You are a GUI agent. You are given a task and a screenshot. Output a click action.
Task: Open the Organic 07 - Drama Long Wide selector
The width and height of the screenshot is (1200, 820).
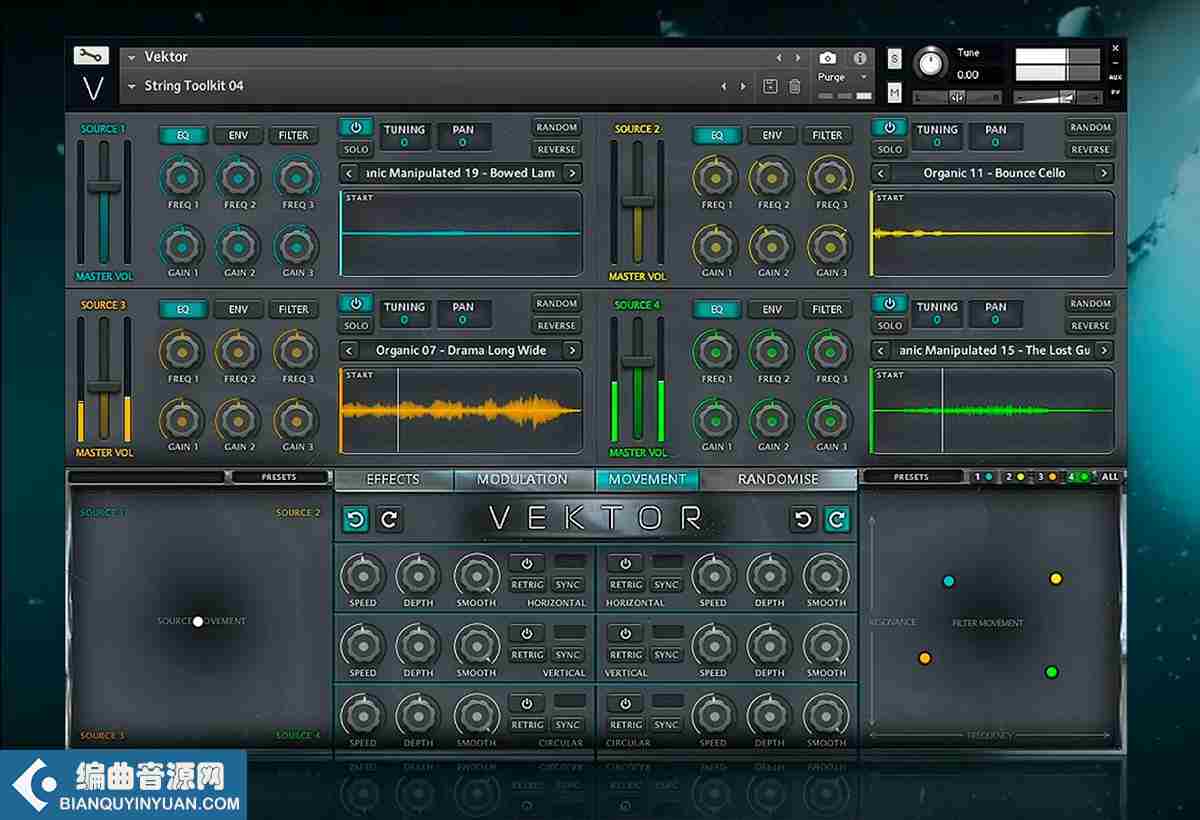coord(460,350)
